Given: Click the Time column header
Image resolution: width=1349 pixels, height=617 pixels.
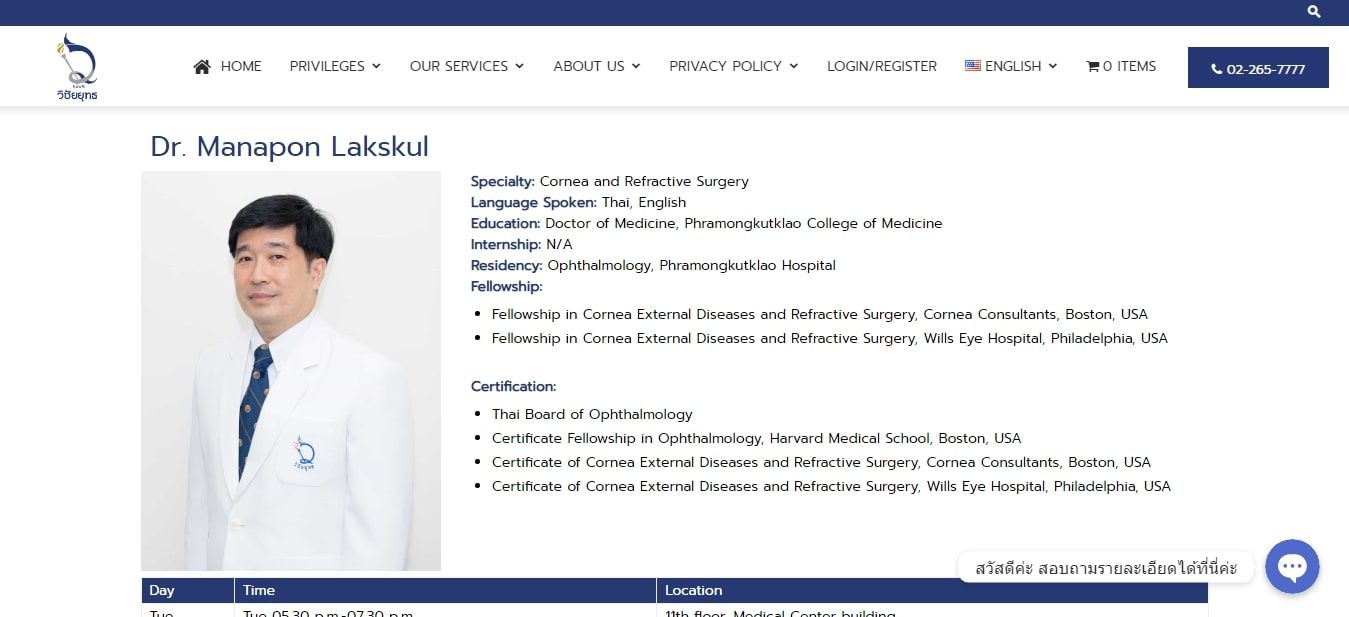Looking at the screenshot, I should click(259, 590).
